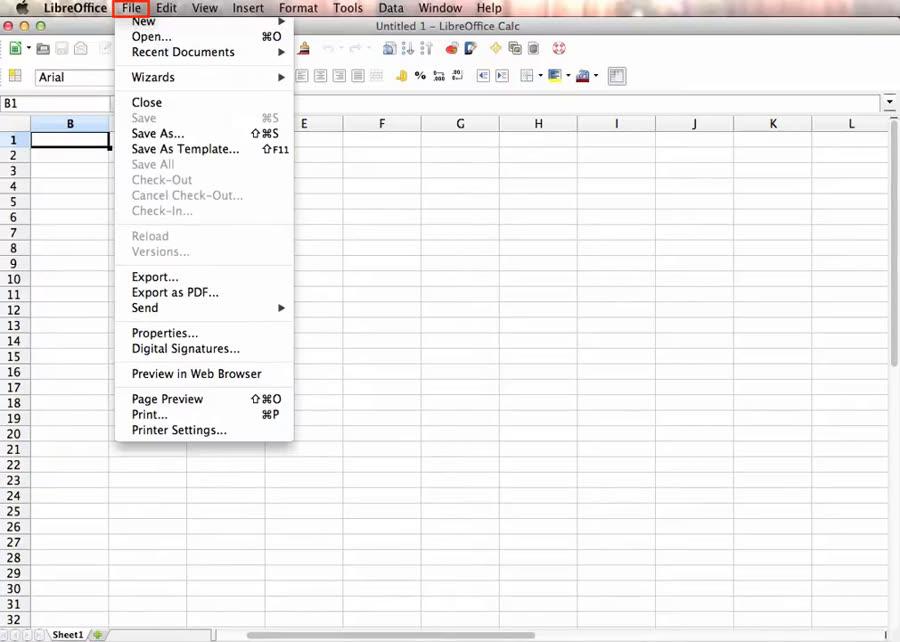Click the Center Horizontally icon
The width and height of the screenshot is (900, 642).
(320, 76)
